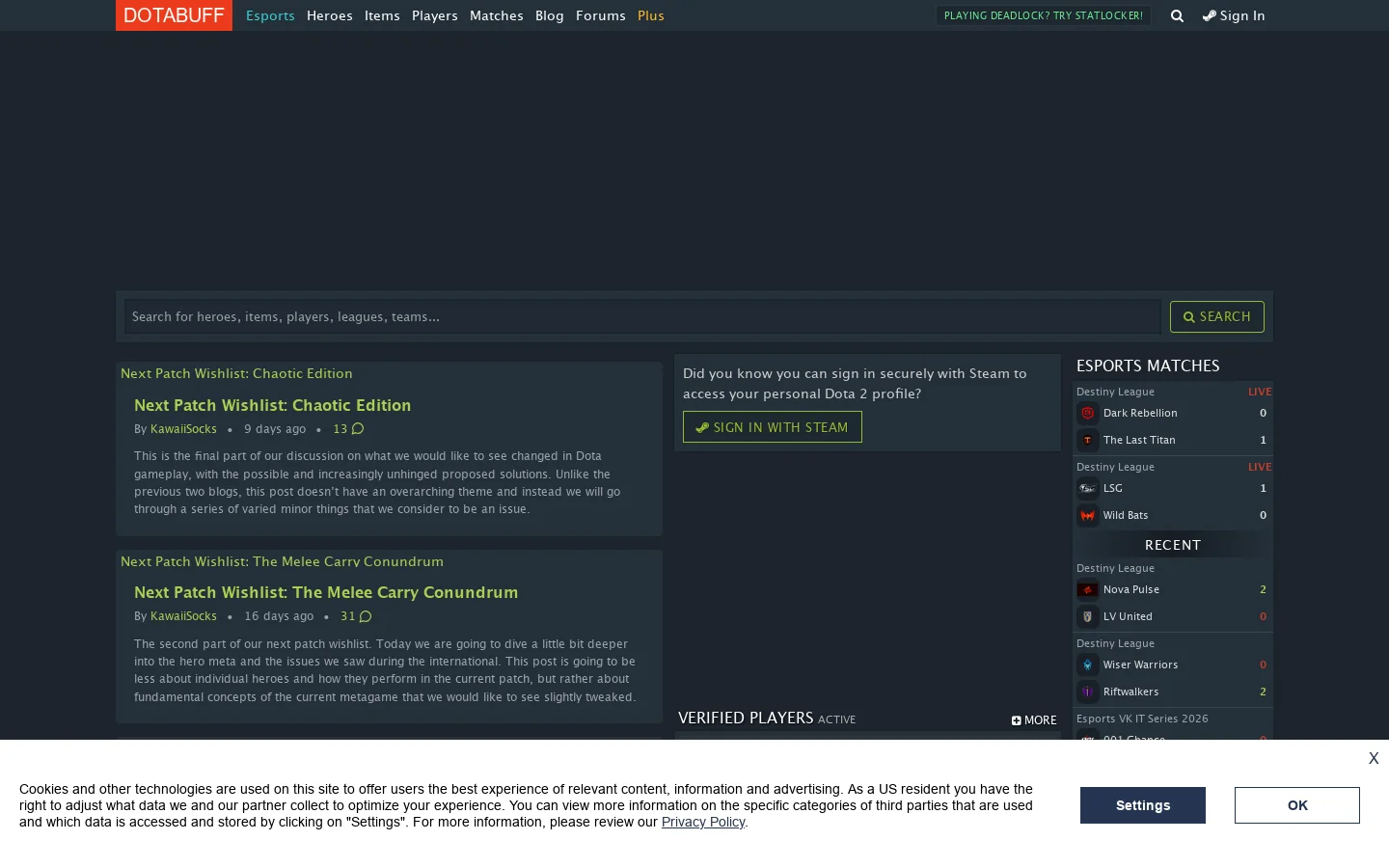Accept cookies with OK button
1389x868 pixels.
1297,805
